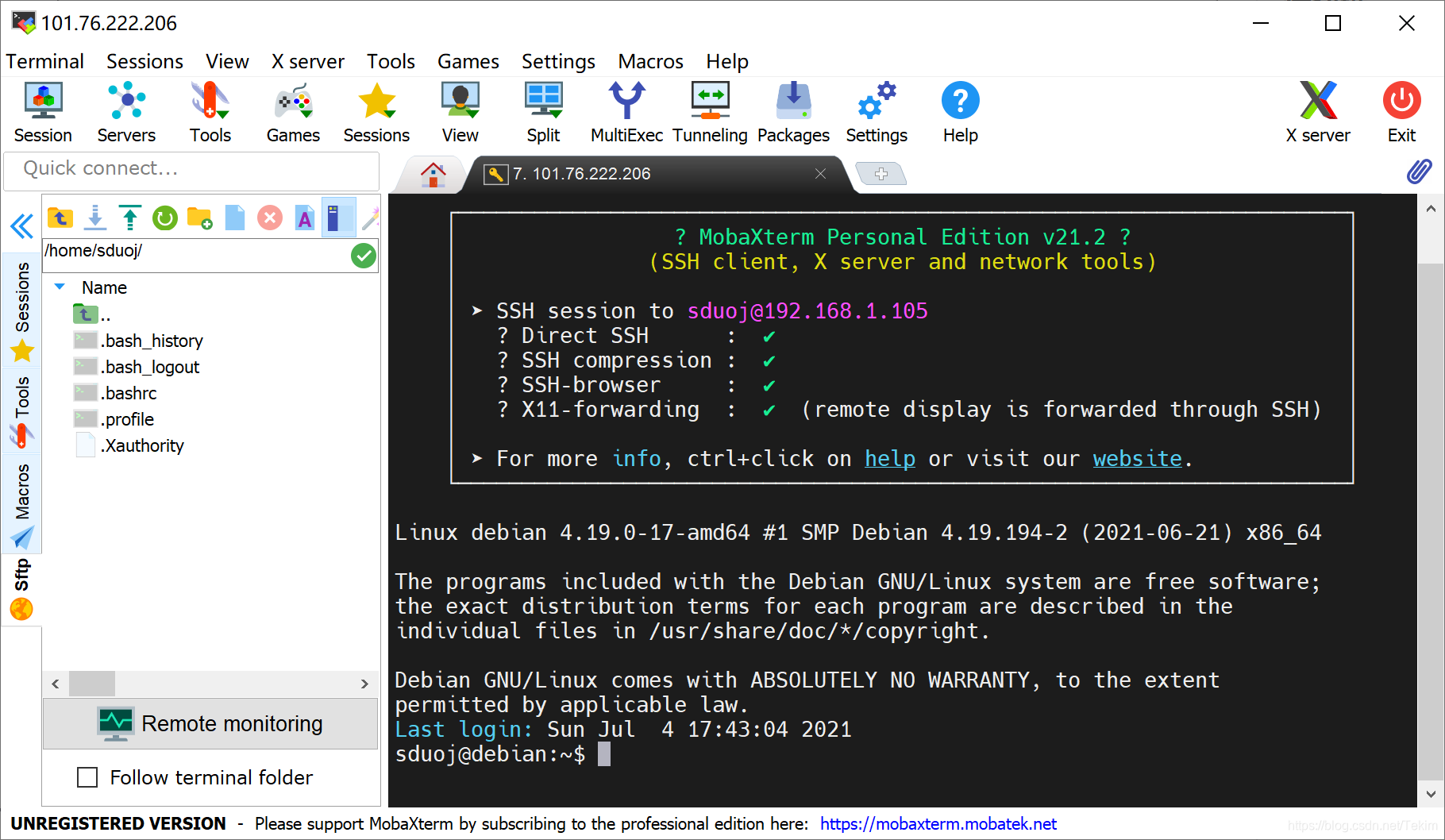Close the 101.76.222.206 session tab
Screen dimensions: 1445x840
pos(820,173)
